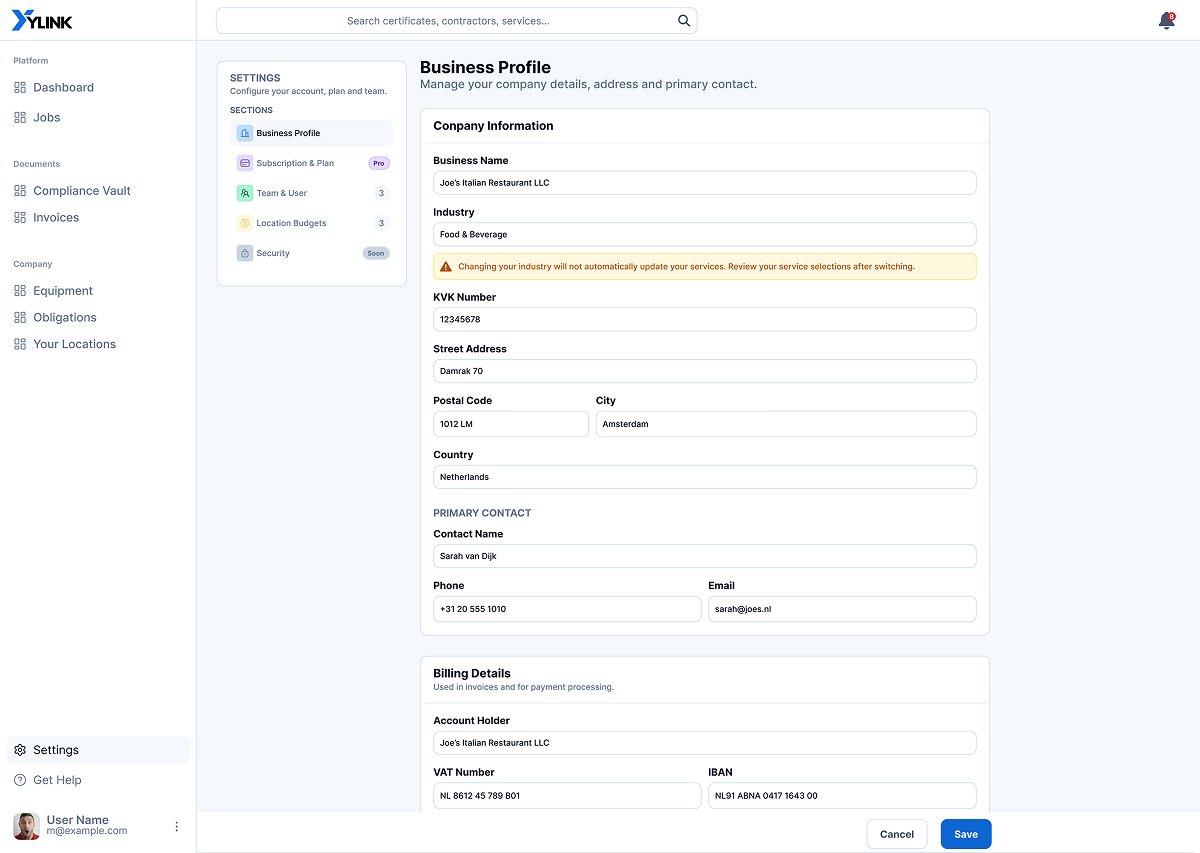Click the user avatar photo
The image size is (1200, 853).
(x=26, y=826)
